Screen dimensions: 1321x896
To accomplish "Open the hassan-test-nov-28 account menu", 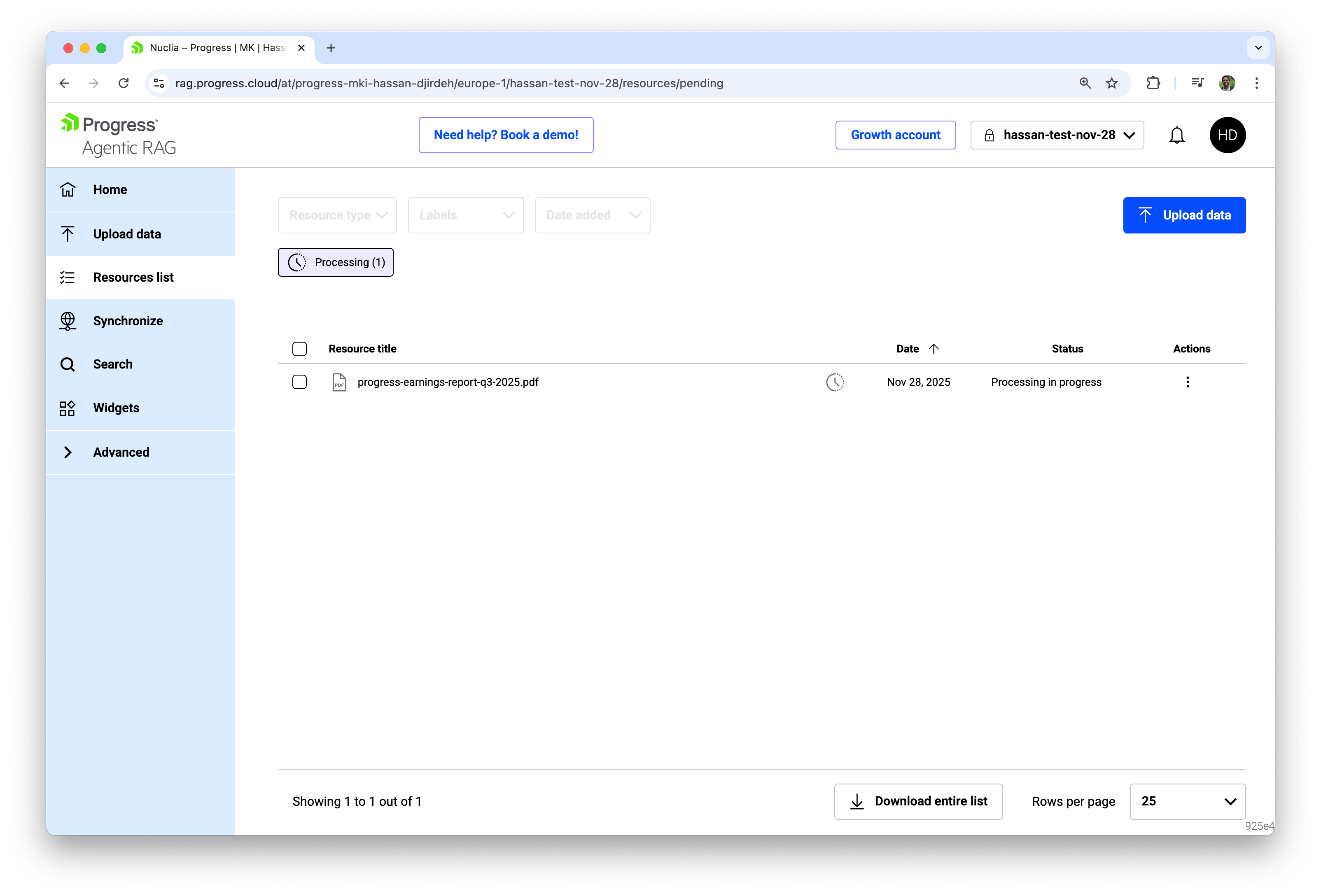I will [x=1057, y=135].
